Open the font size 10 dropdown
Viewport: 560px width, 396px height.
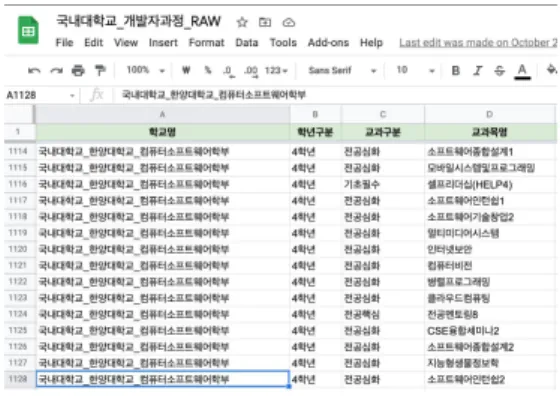(x=415, y=70)
